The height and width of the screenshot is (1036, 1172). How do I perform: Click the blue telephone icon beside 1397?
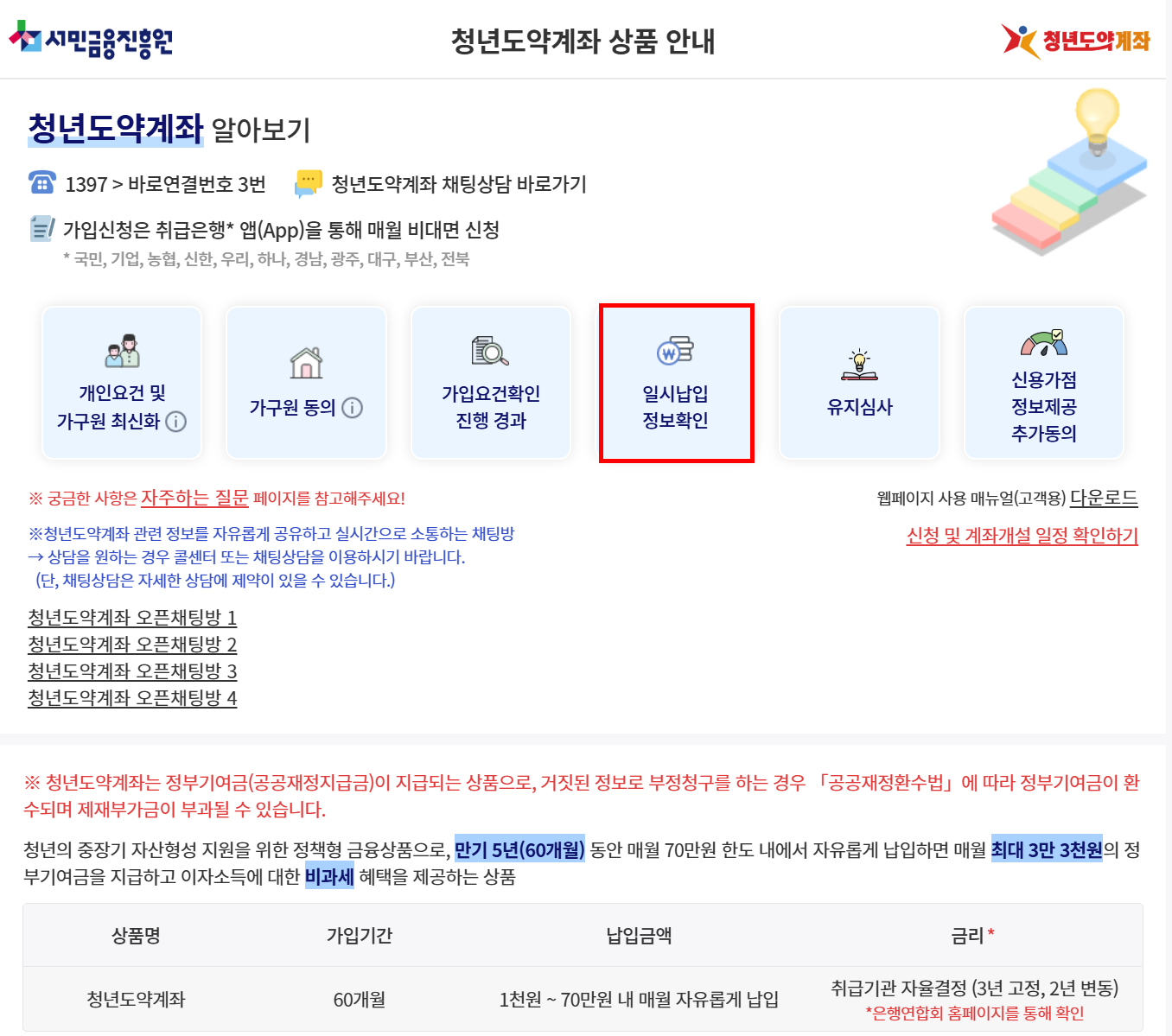tap(41, 183)
